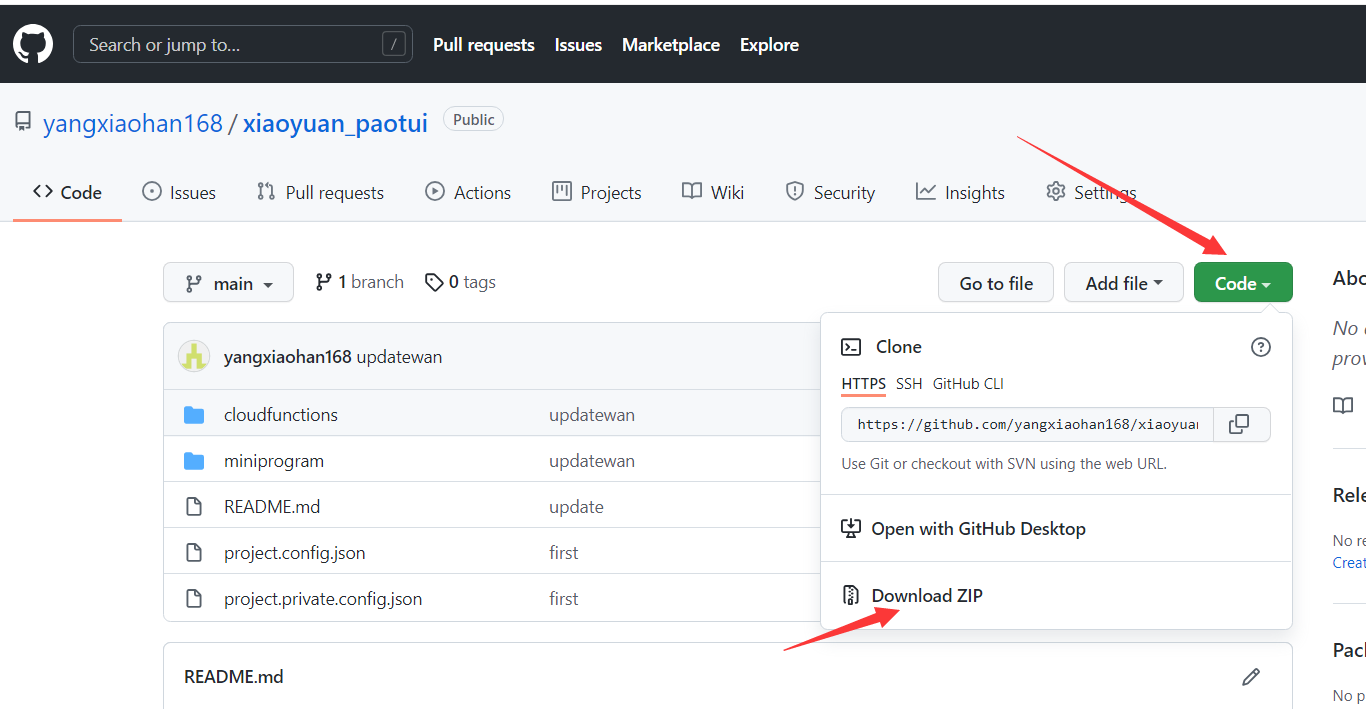1366x709 pixels.
Task: Select the GitHub CLI clone tab
Action: [x=968, y=384]
